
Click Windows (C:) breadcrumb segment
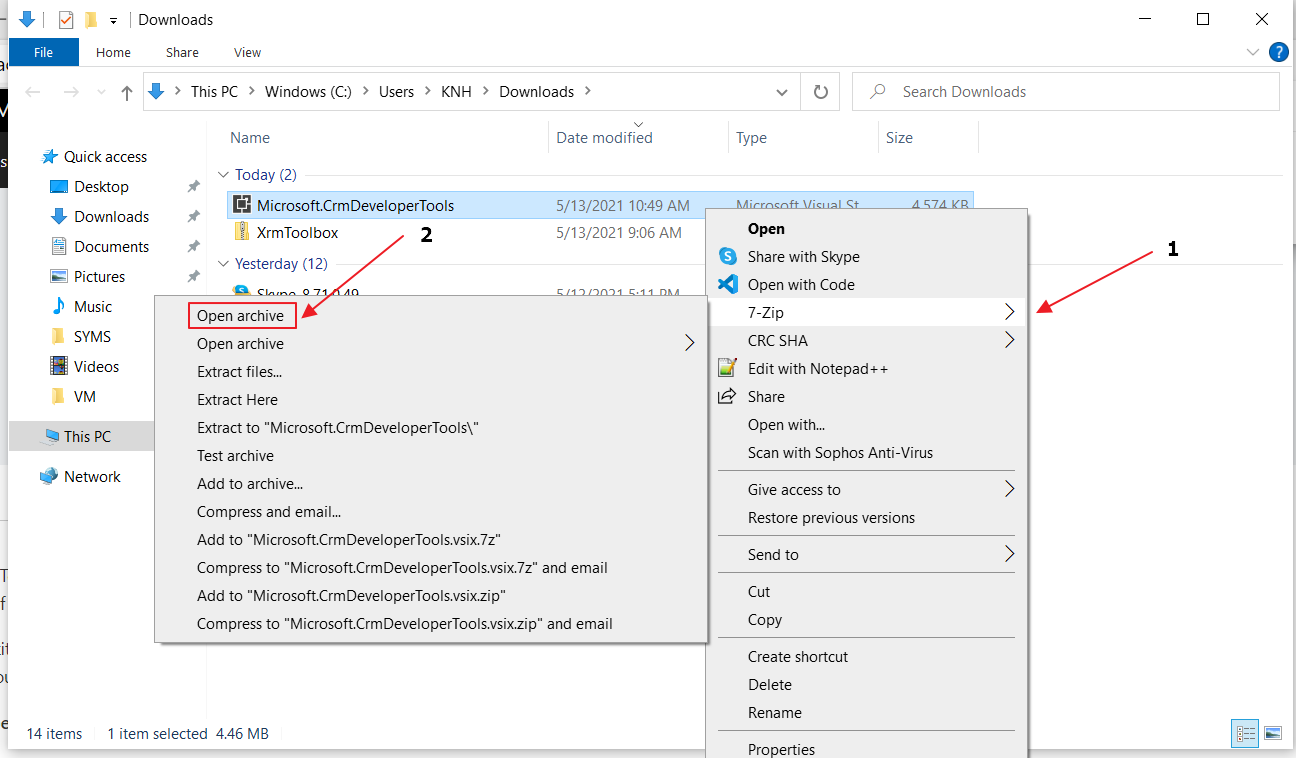[308, 92]
